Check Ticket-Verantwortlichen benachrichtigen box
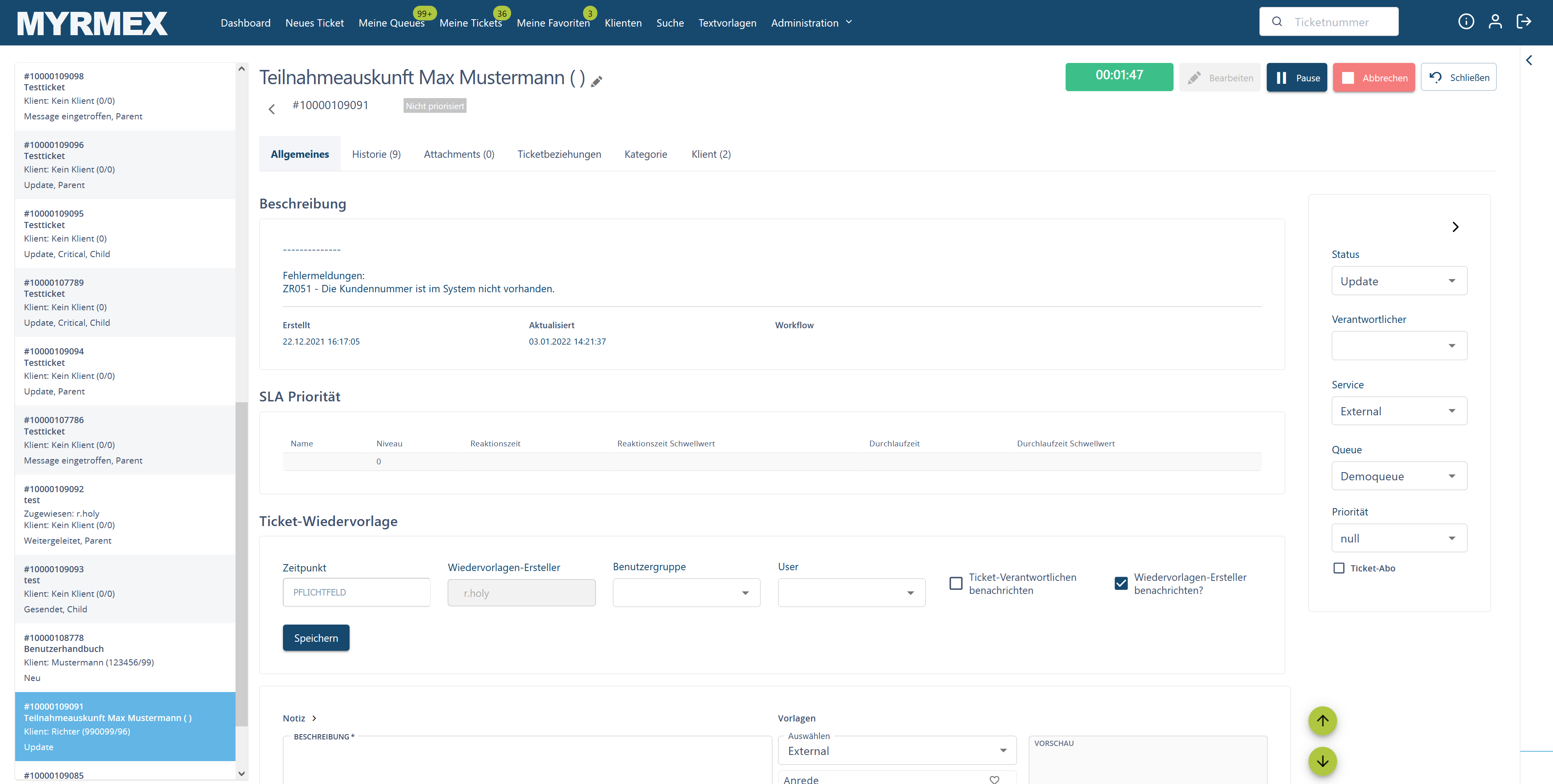Viewport: 1553px width, 784px height. click(x=956, y=583)
